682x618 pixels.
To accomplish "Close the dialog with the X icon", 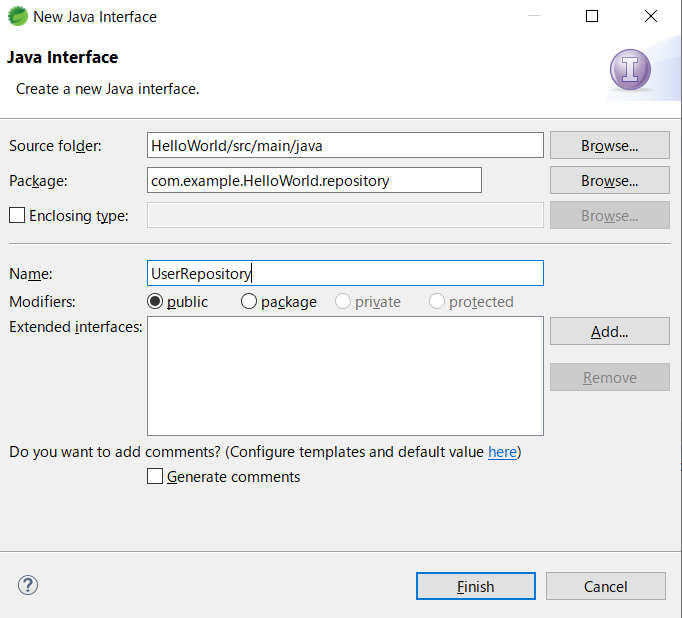I will [x=651, y=16].
